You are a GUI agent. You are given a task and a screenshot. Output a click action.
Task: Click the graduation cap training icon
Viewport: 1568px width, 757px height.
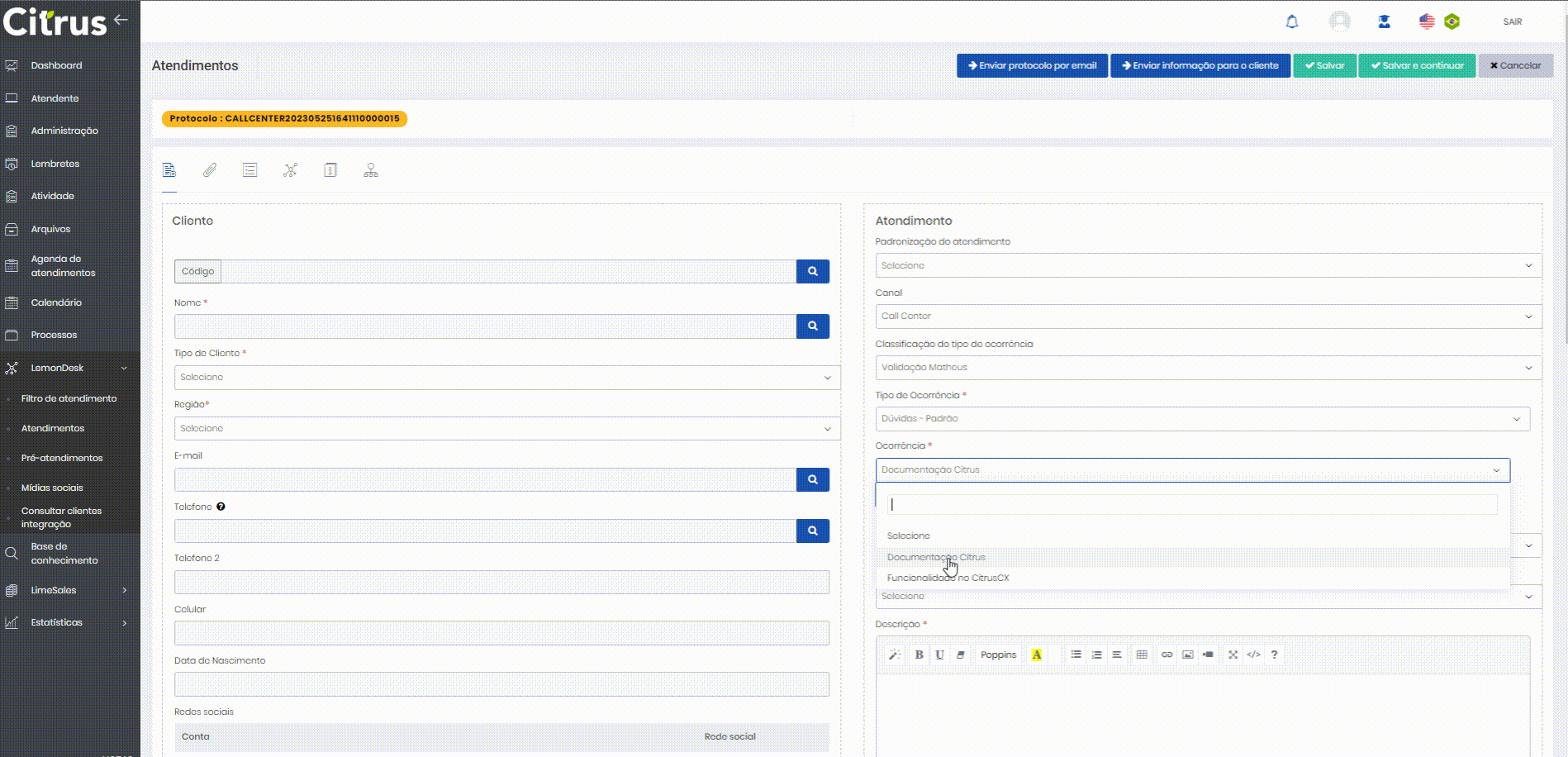tap(1384, 22)
